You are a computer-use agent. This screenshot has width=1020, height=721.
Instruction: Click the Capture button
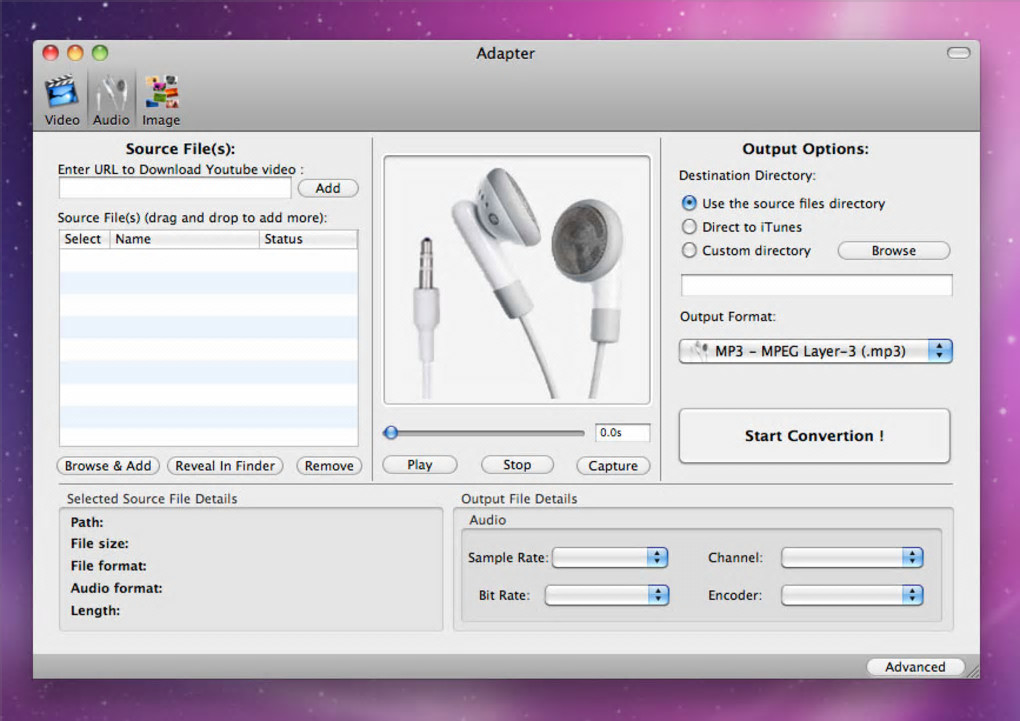pos(613,466)
